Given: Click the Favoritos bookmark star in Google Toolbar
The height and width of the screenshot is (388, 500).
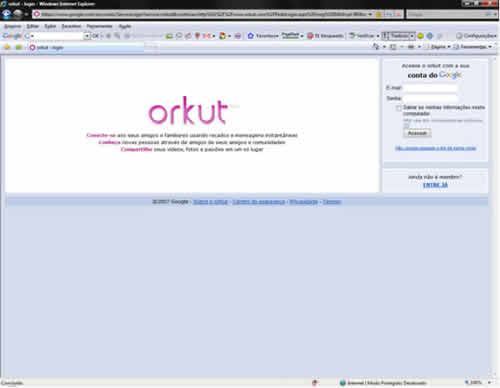Looking at the screenshot, I should 263,36.
